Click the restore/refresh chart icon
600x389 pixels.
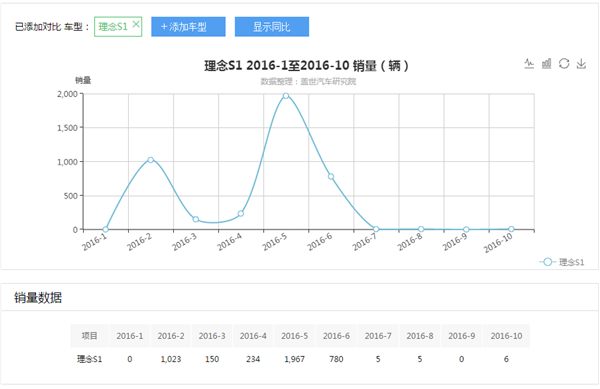[x=564, y=63]
